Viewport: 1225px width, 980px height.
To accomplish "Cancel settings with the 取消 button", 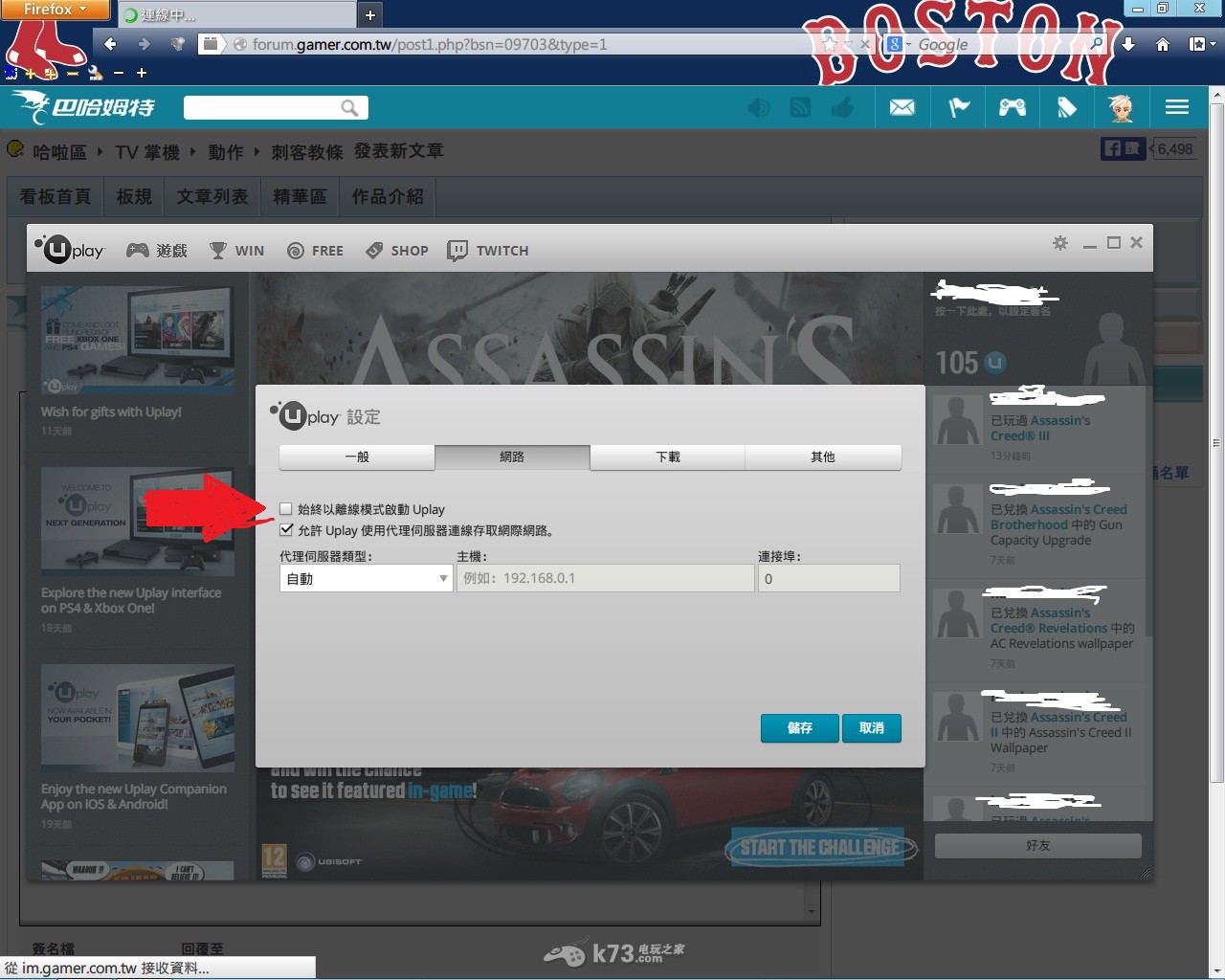I will 872,728.
